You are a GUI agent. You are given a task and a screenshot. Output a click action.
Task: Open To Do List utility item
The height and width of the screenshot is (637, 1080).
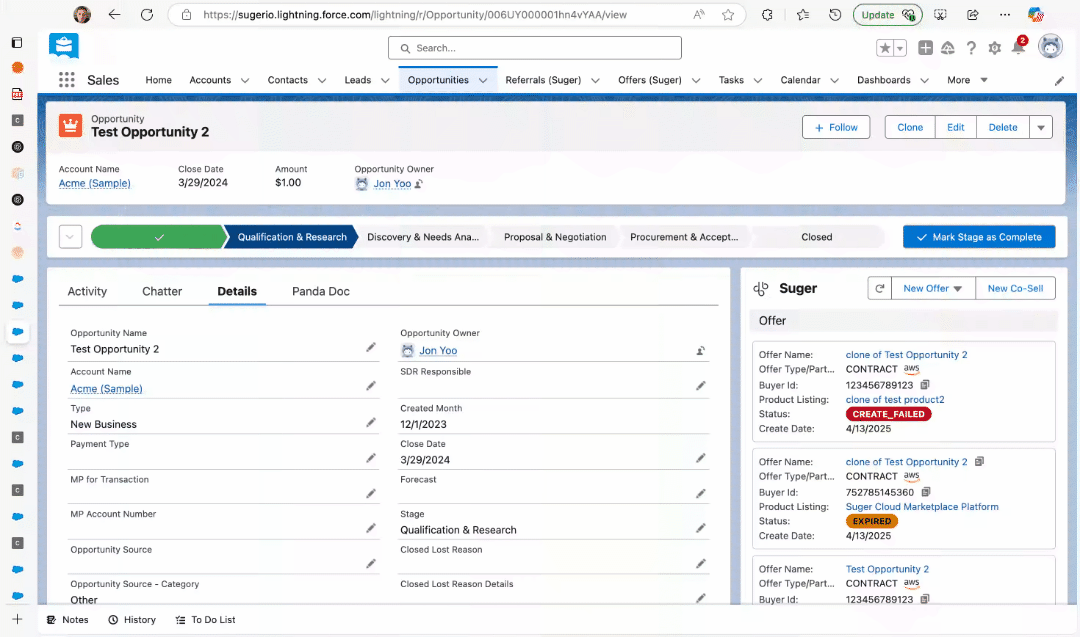(205, 620)
